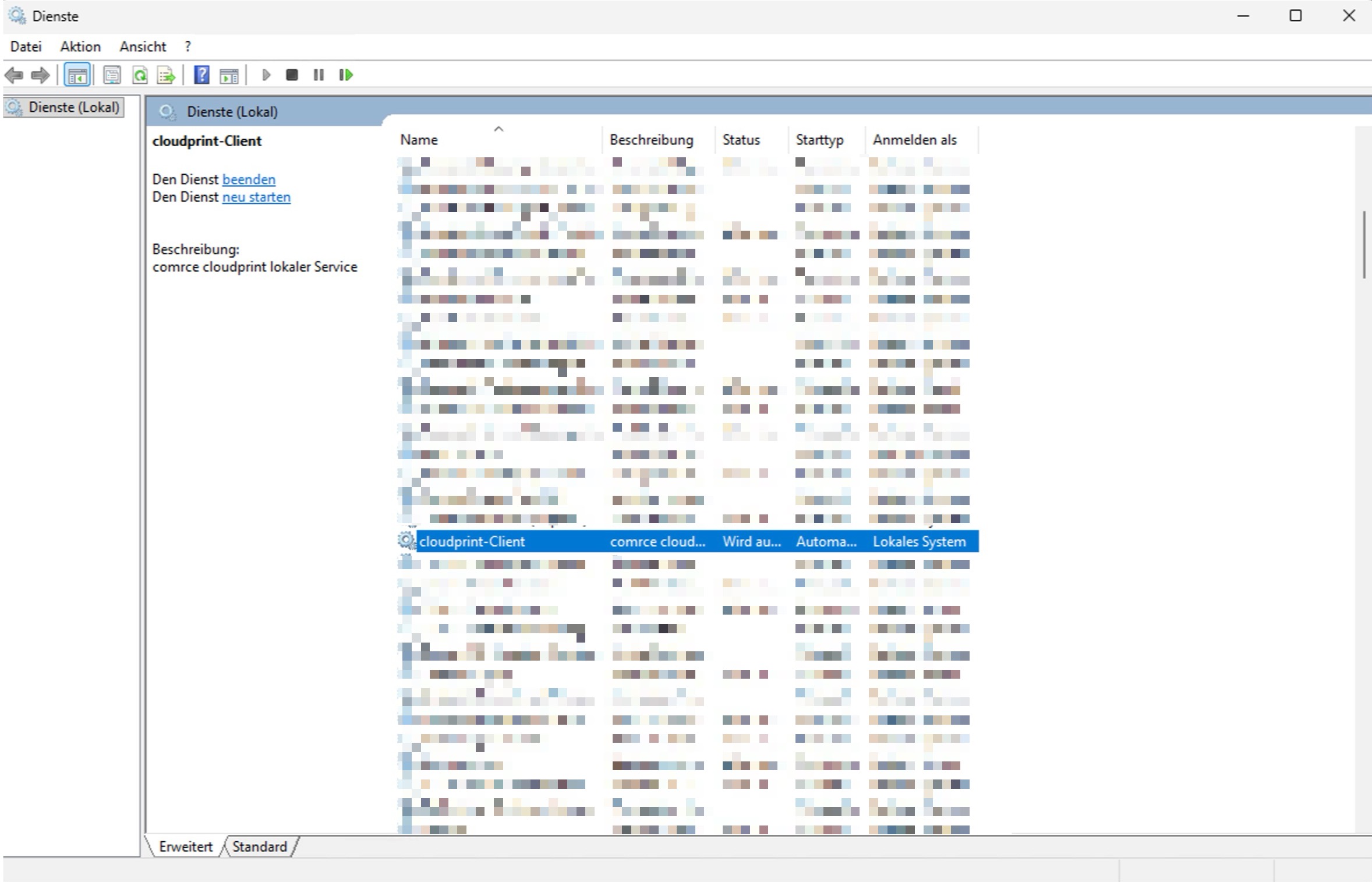Image resolution: width=1372 pixels, height=882 pixels.
Task: Open Help via question mark icon
Action: click(201, 75)
